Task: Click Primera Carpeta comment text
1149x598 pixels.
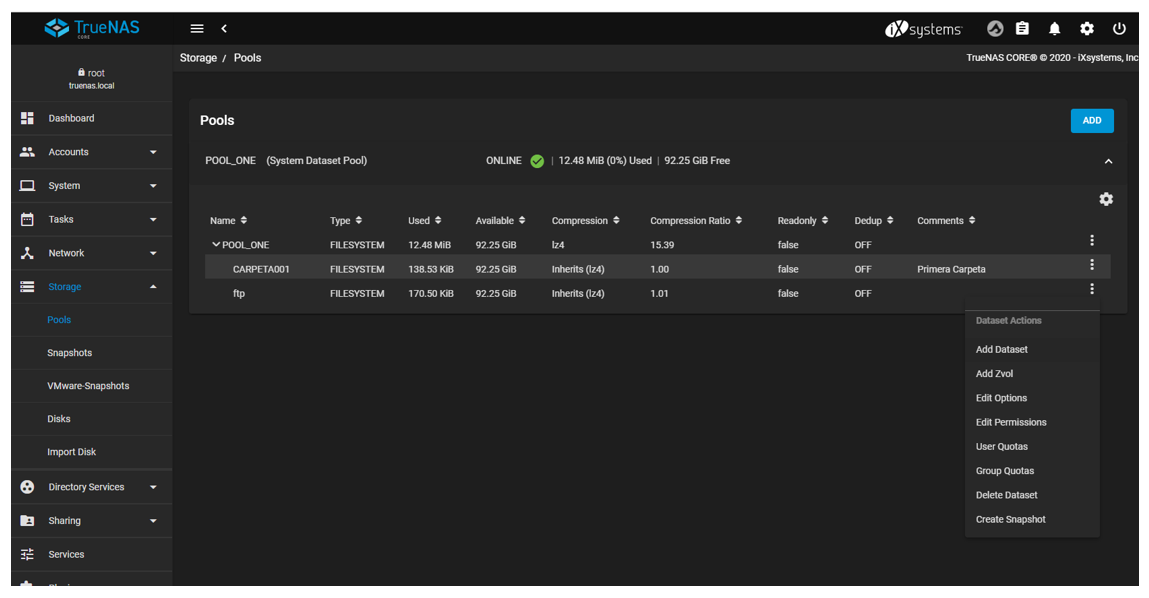Action: pos(951,269)
